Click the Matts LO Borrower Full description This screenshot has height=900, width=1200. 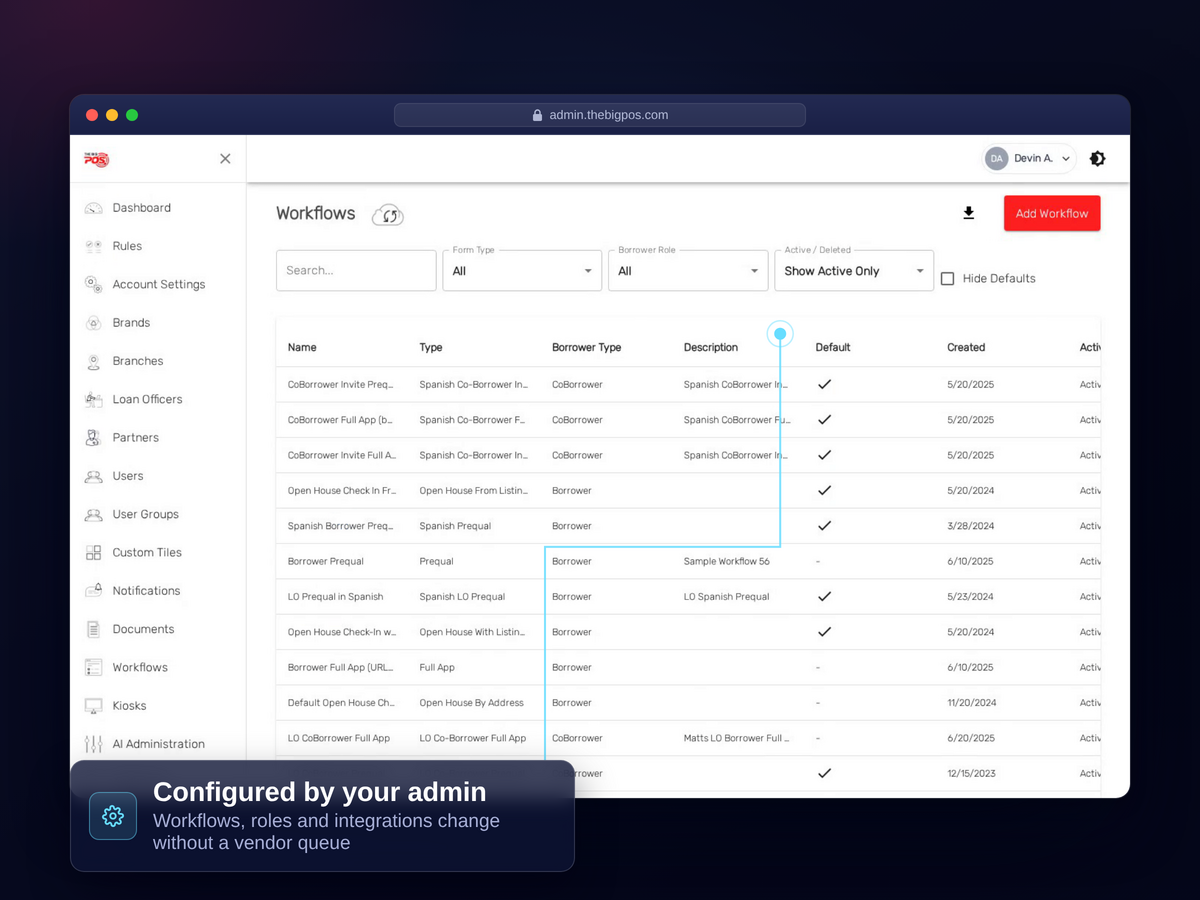pos(737,738)
